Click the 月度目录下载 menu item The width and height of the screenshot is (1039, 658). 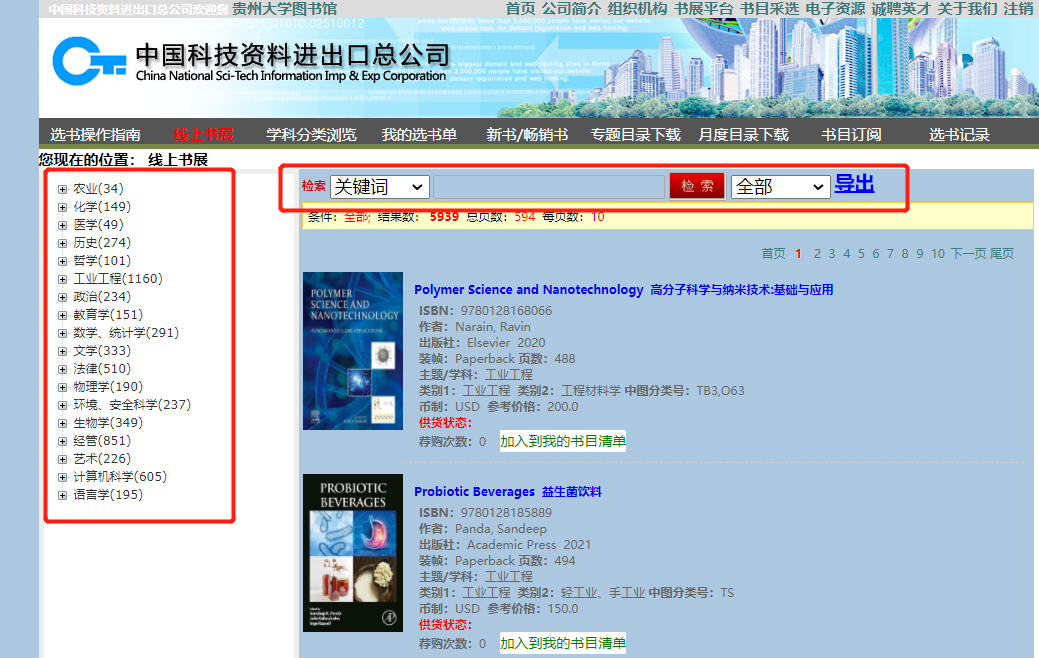(x=743, y=135)
